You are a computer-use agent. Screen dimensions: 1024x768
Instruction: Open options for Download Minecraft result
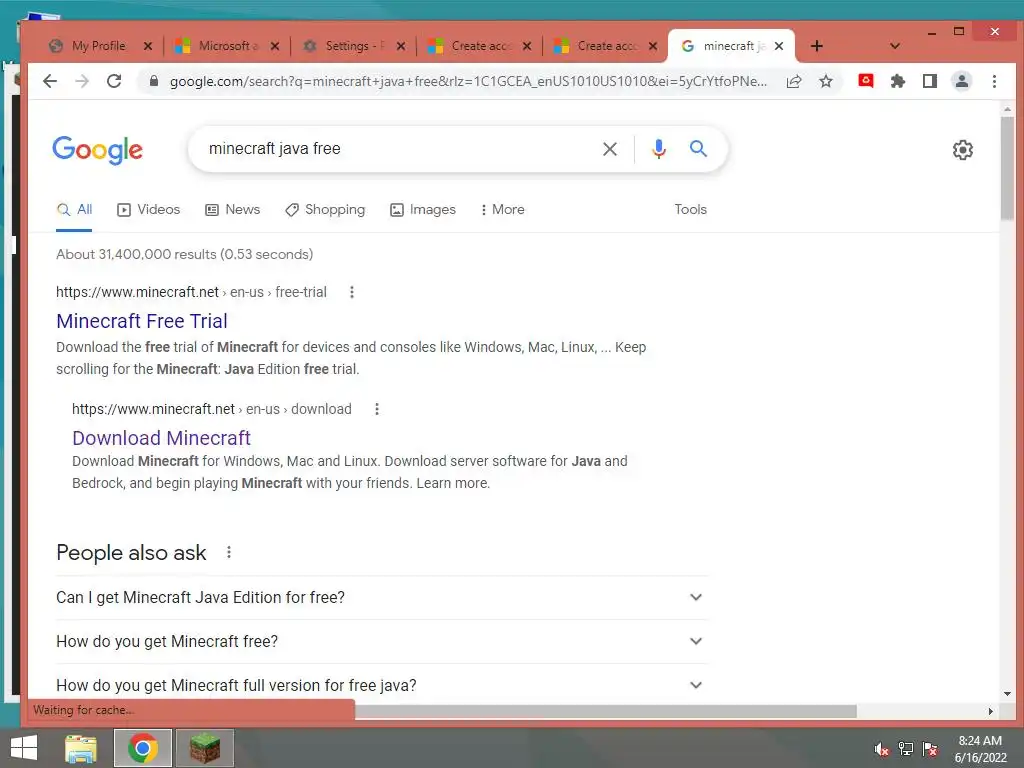point(377,409)
